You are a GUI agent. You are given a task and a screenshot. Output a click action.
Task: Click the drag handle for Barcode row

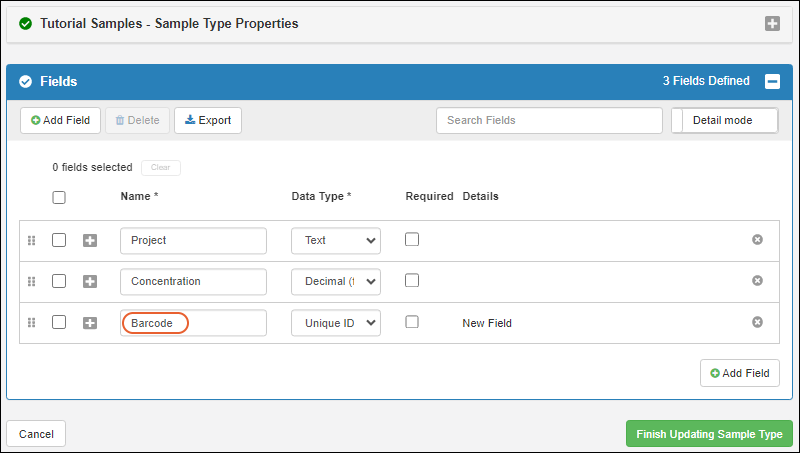tap(31, 323)
